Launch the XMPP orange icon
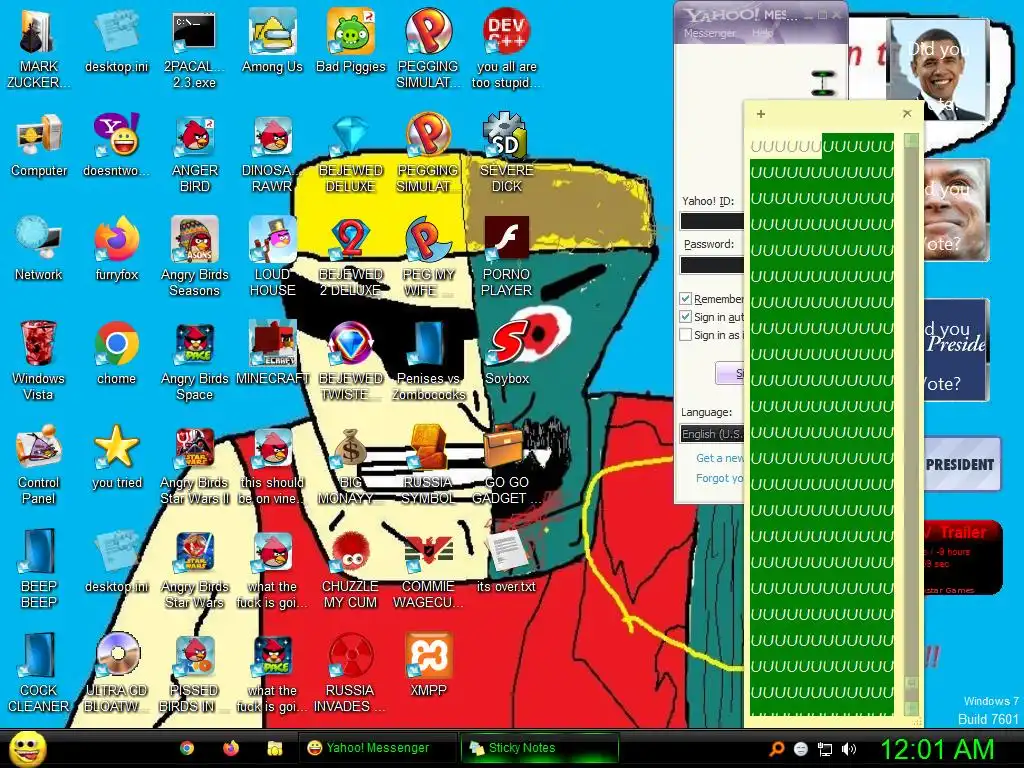Image resolution: width=1024 pixels, height=768 pixels. tap(428, 665)
